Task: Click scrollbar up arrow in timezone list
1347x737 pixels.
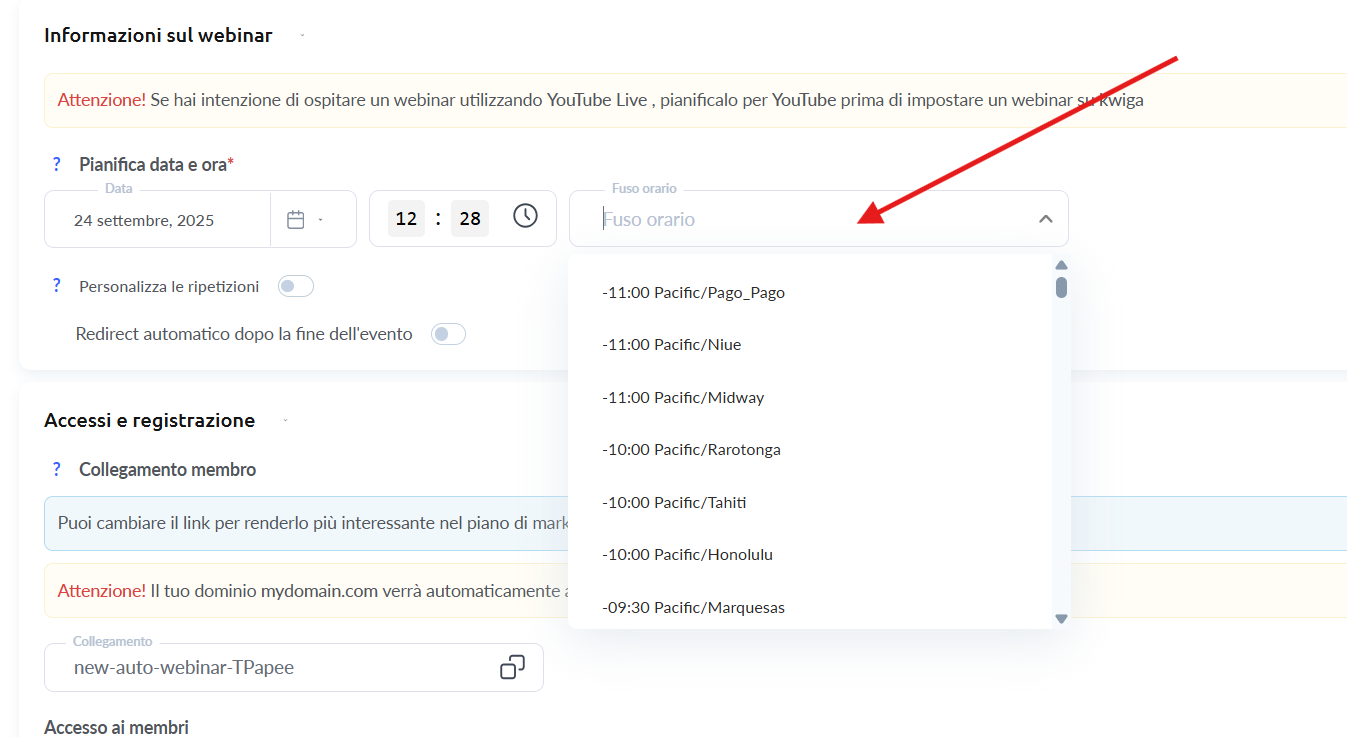Action: (x=1061, y=265)
